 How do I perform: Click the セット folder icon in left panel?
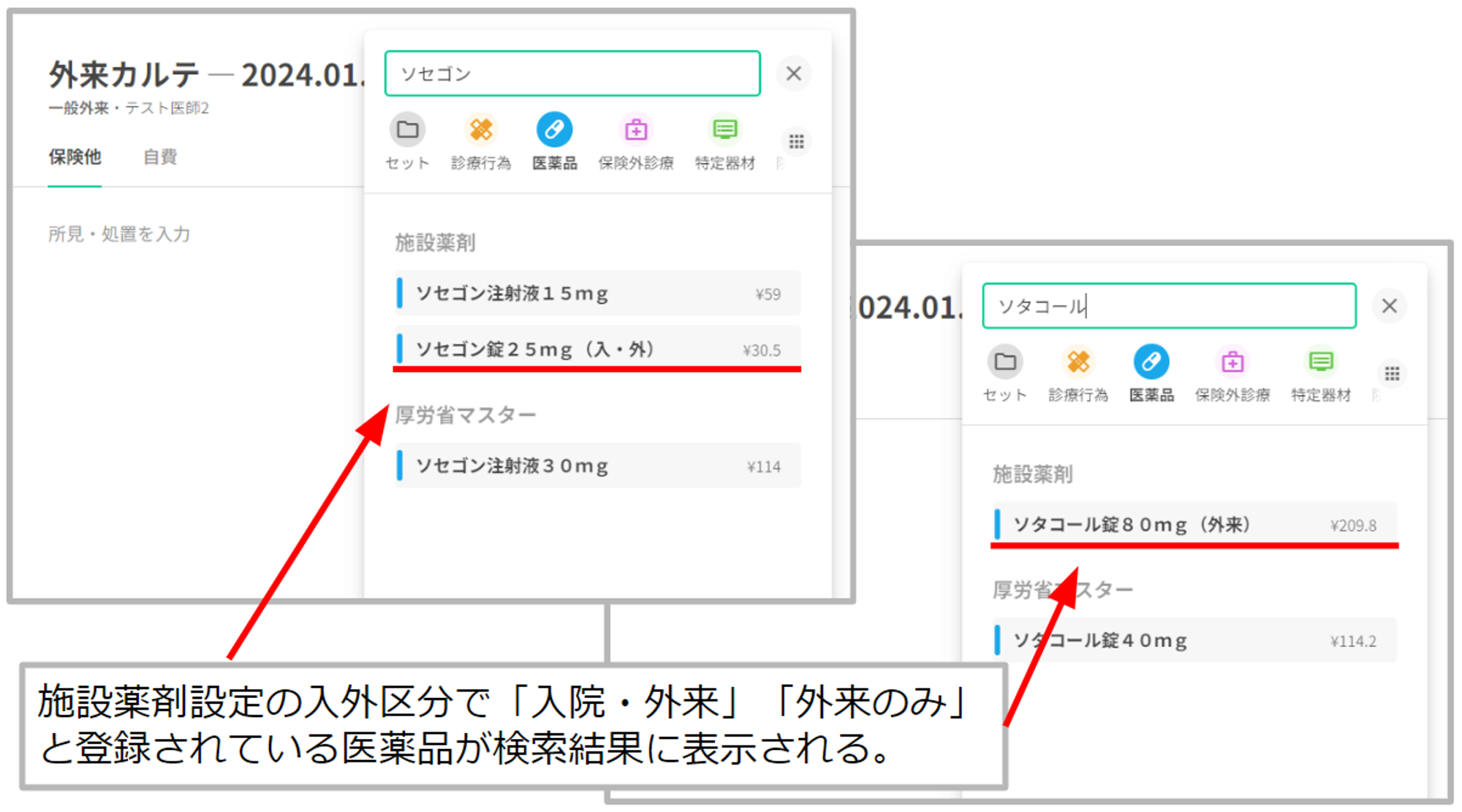[407, 131]
